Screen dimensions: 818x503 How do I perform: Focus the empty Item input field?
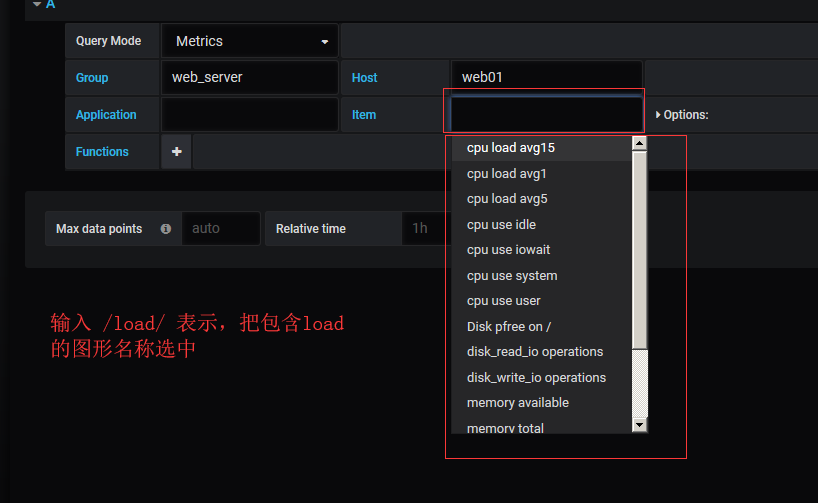coord(546,114)
